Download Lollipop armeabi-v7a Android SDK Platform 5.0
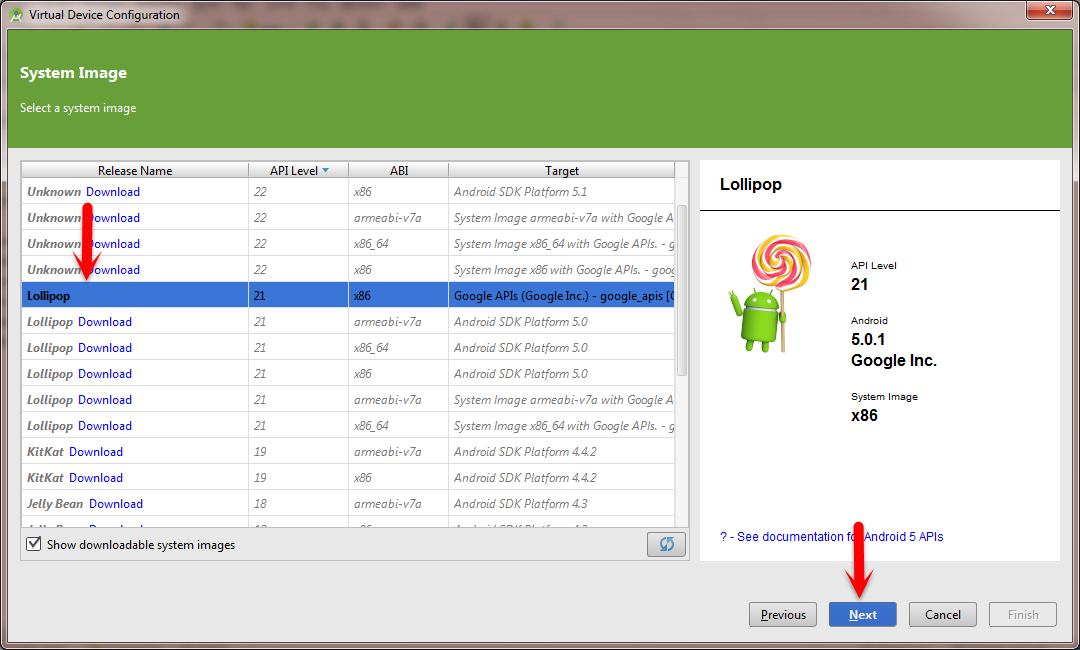This screenshot has width=1080, height=650. [105, 322]
